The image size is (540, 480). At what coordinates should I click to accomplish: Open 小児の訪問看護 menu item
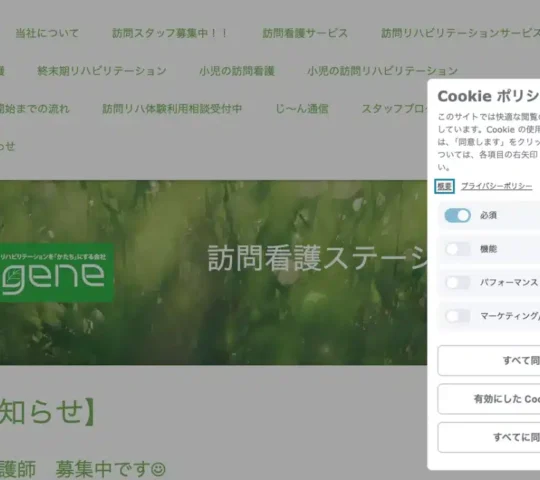tap(237, 71)
